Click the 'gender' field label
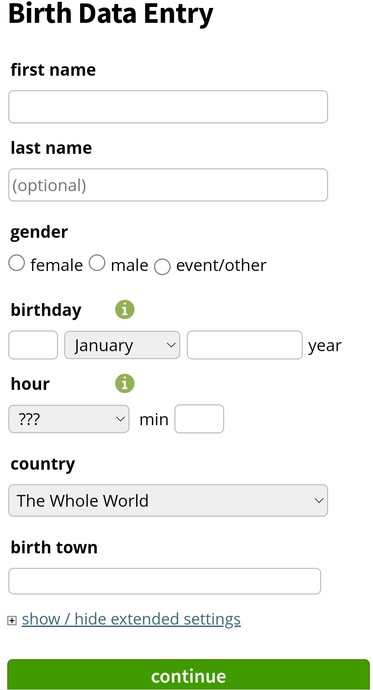 tap(39, 232)
